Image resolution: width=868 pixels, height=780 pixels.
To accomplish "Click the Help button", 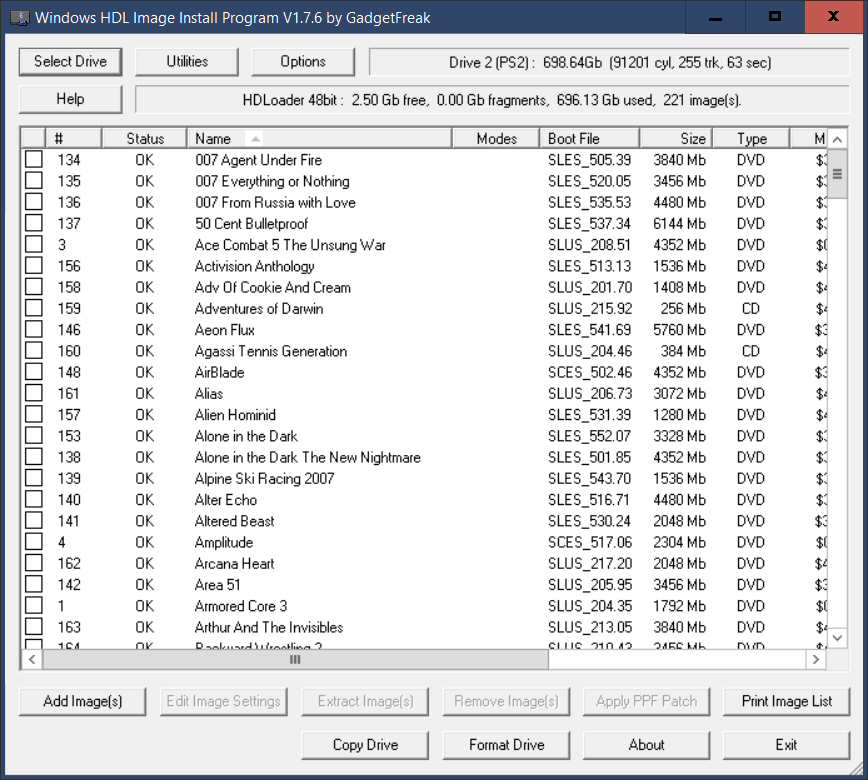I will click(x=70, y=99).
